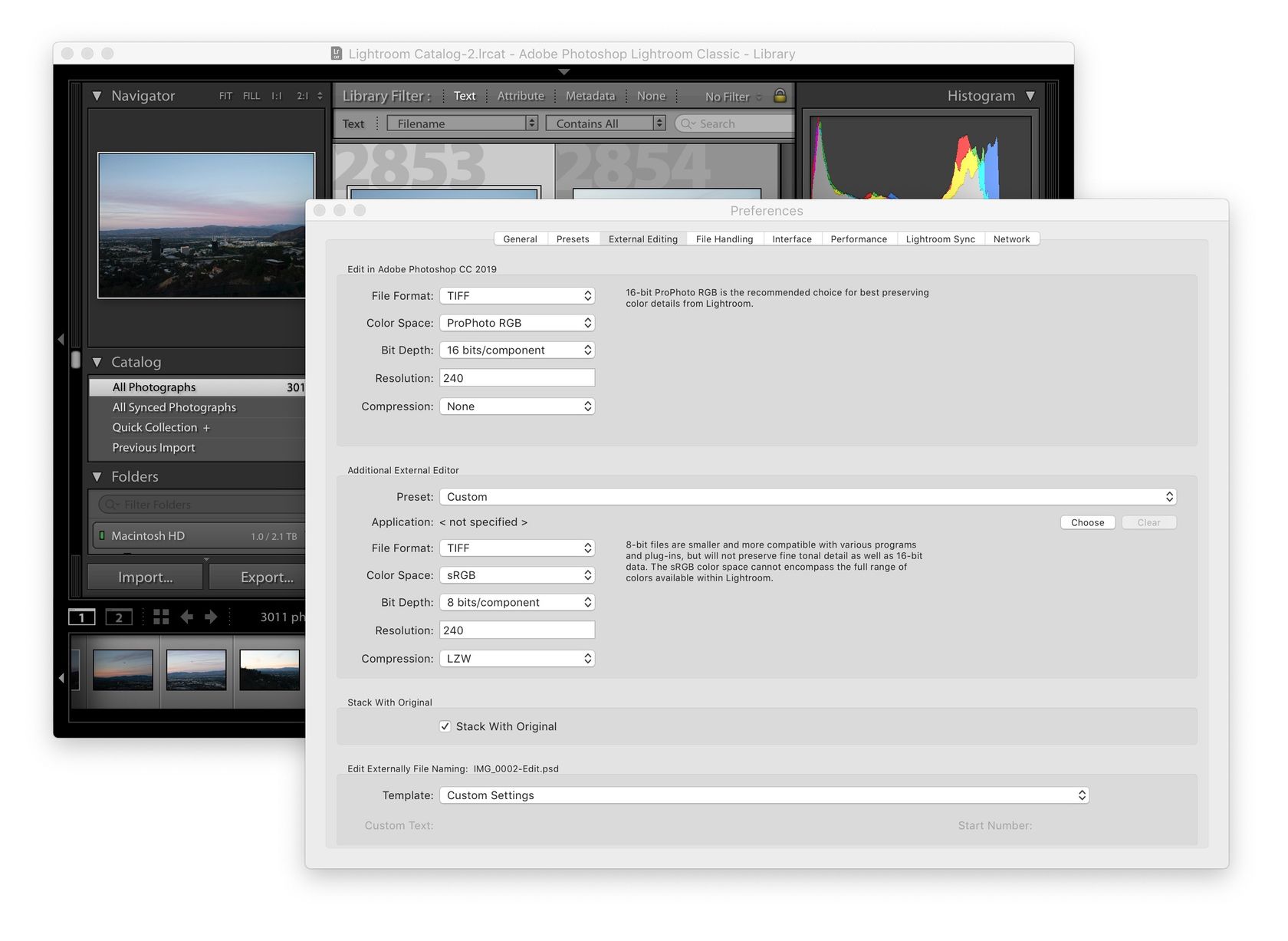Click Choose button for external application
Screen dimensions: 1288x941
click(1088, 522)
